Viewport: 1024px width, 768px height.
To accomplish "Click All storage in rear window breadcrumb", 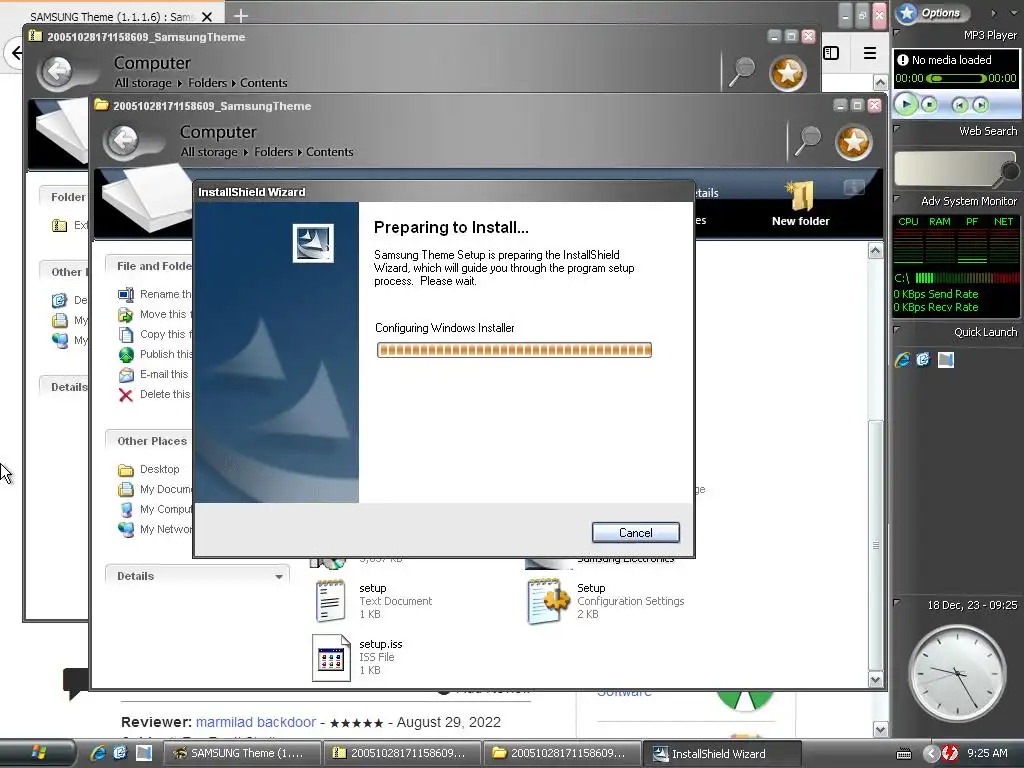I will click(143, 83).
